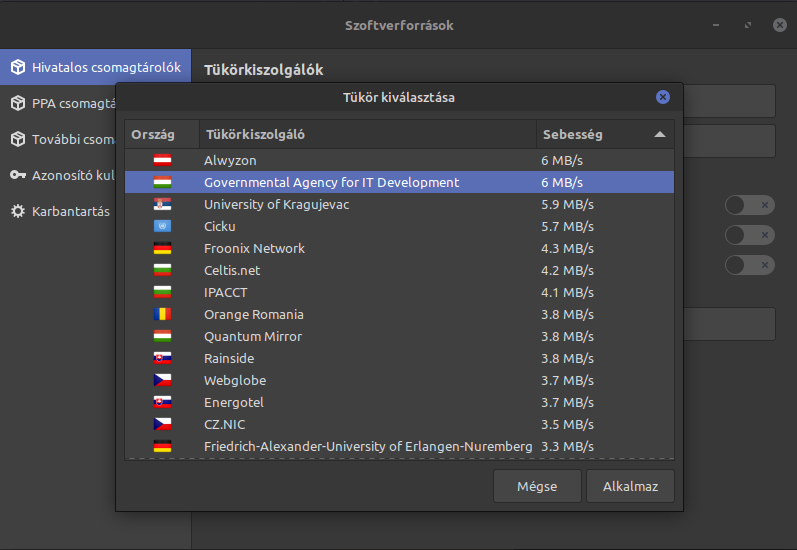The image size is (797, 550).
Task: Maximize the Szoftverforrások window
Action: point(748,25)
